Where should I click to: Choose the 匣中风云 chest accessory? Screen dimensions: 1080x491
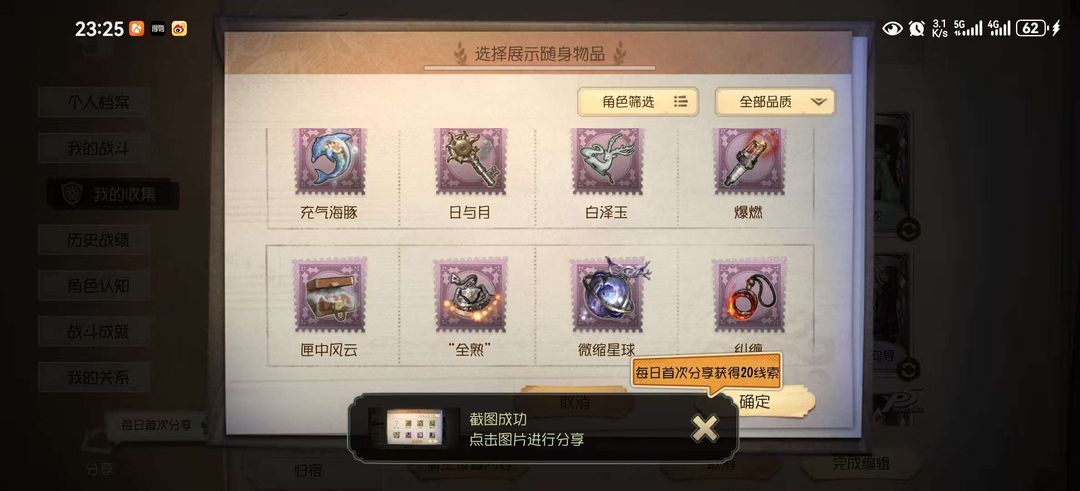coord(329,294)
